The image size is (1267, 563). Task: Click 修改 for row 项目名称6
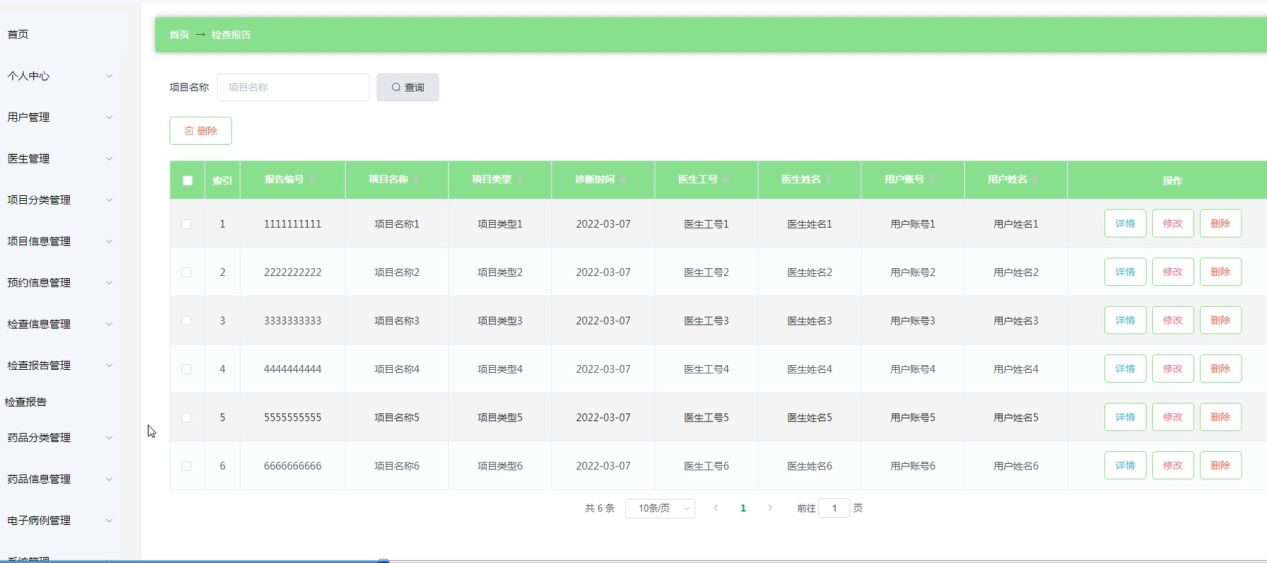1173,465
